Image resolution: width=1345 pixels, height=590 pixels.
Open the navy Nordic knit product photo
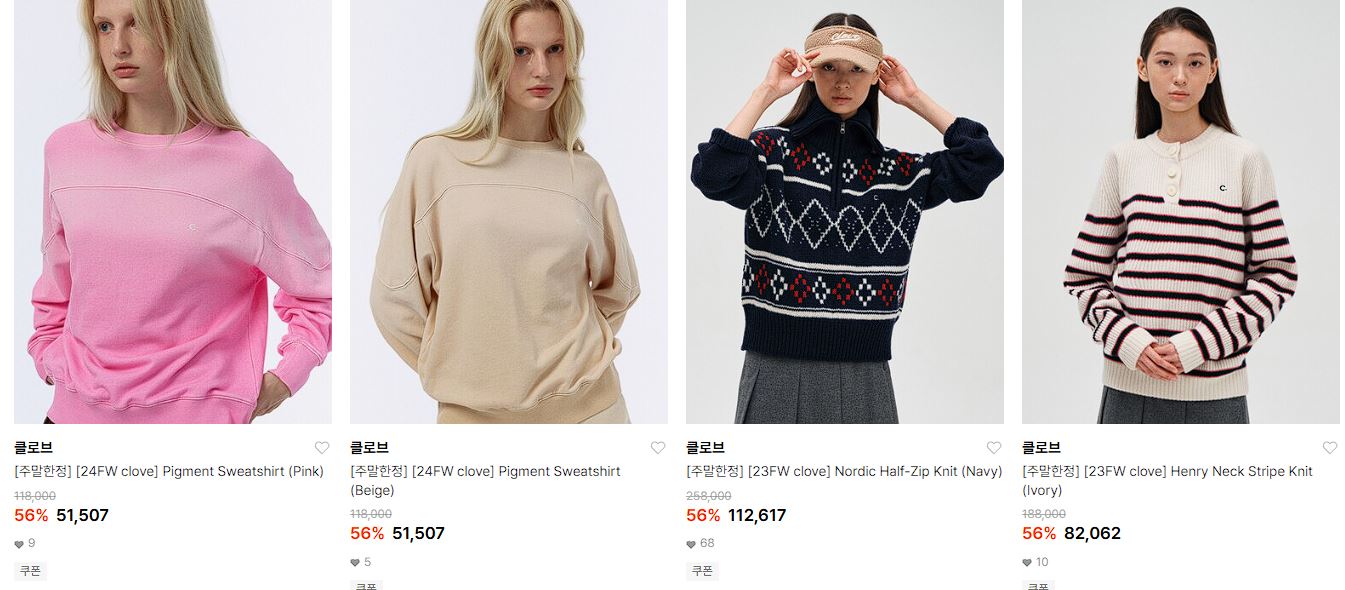(x=845, y=211)
